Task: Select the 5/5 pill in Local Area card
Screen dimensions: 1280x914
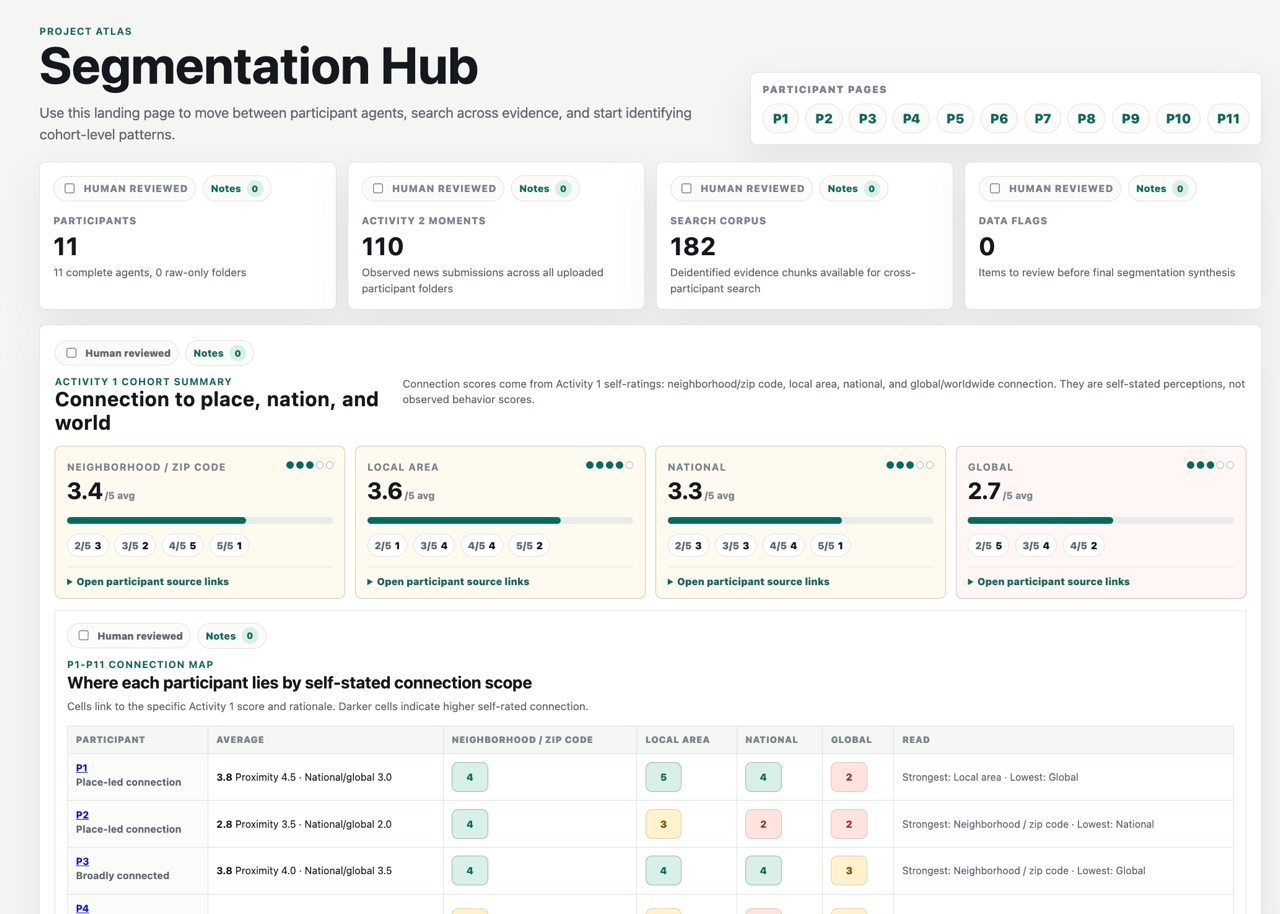Action: 530,546
